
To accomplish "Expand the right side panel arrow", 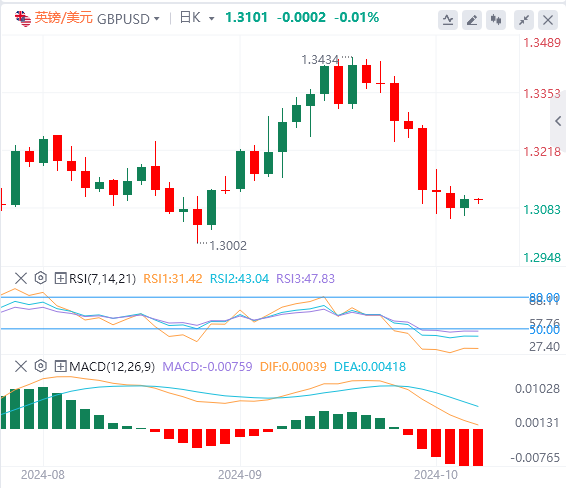I will [x=558, y=121].
